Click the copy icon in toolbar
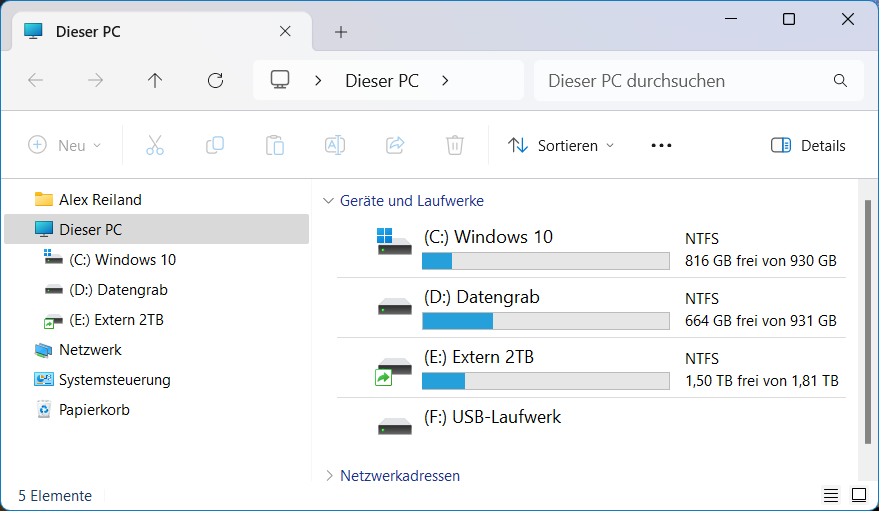 214,145
